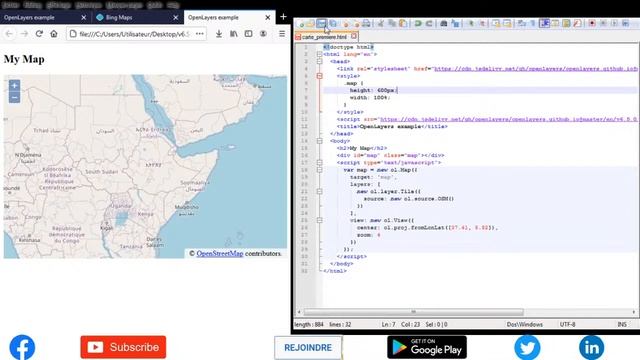Image resolution: width=640 pixels, height=360 pixels.
Task: Click the Save icon in Notepad++ toolbar
Action: pos(322,24)
